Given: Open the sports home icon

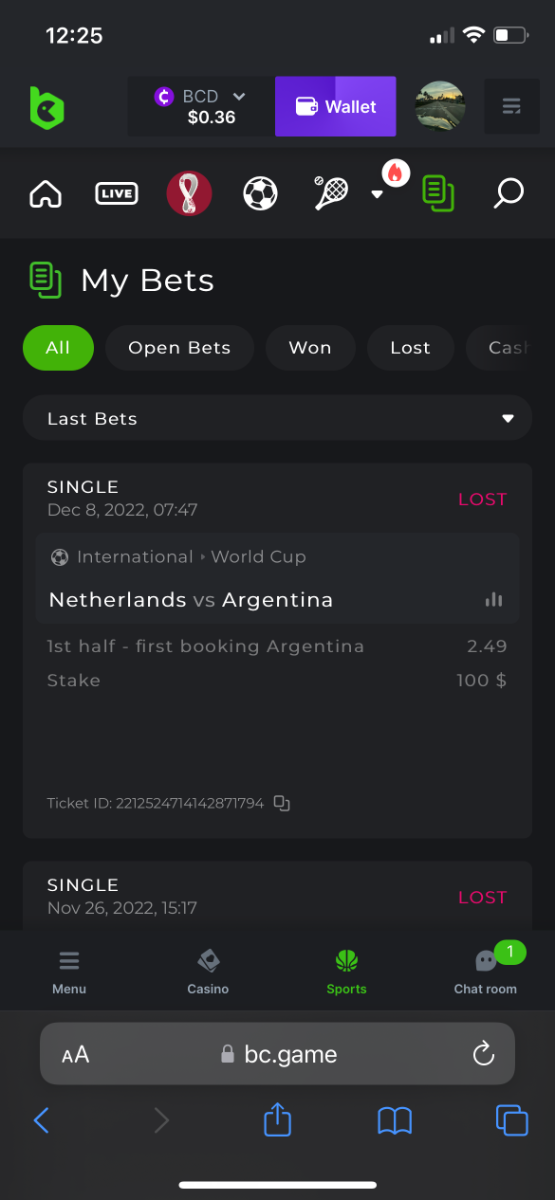Looking at the screenshot, I should (x=45, y=193).
